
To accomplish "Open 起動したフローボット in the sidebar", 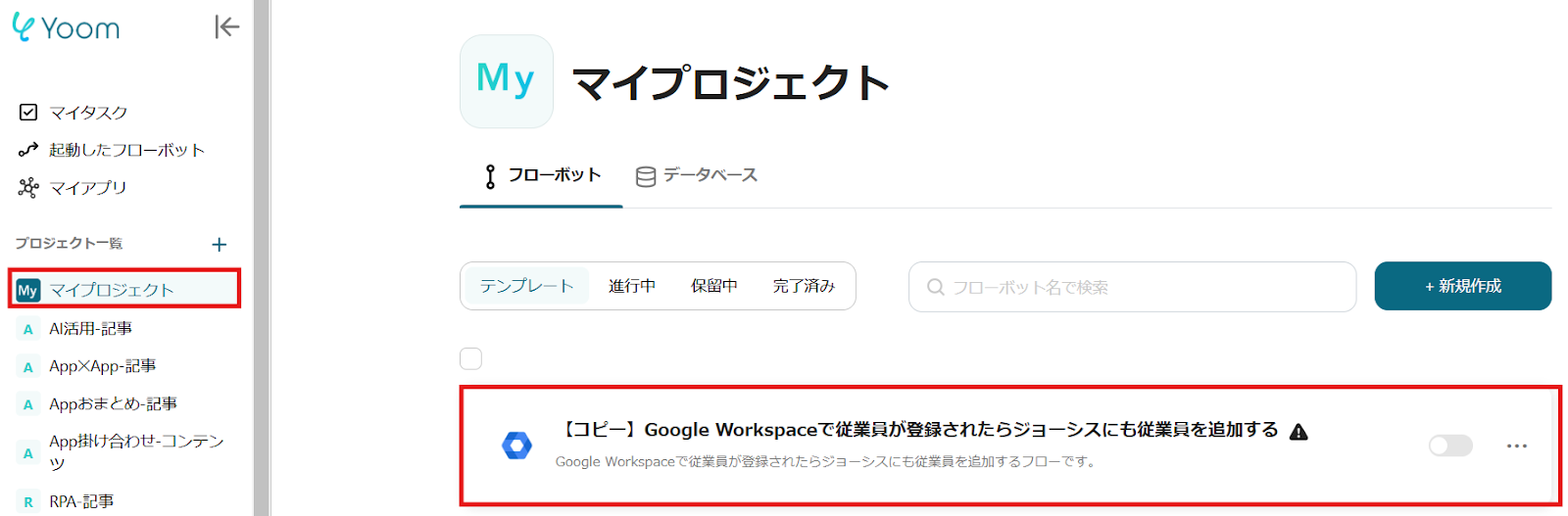I will pos(126,150).
